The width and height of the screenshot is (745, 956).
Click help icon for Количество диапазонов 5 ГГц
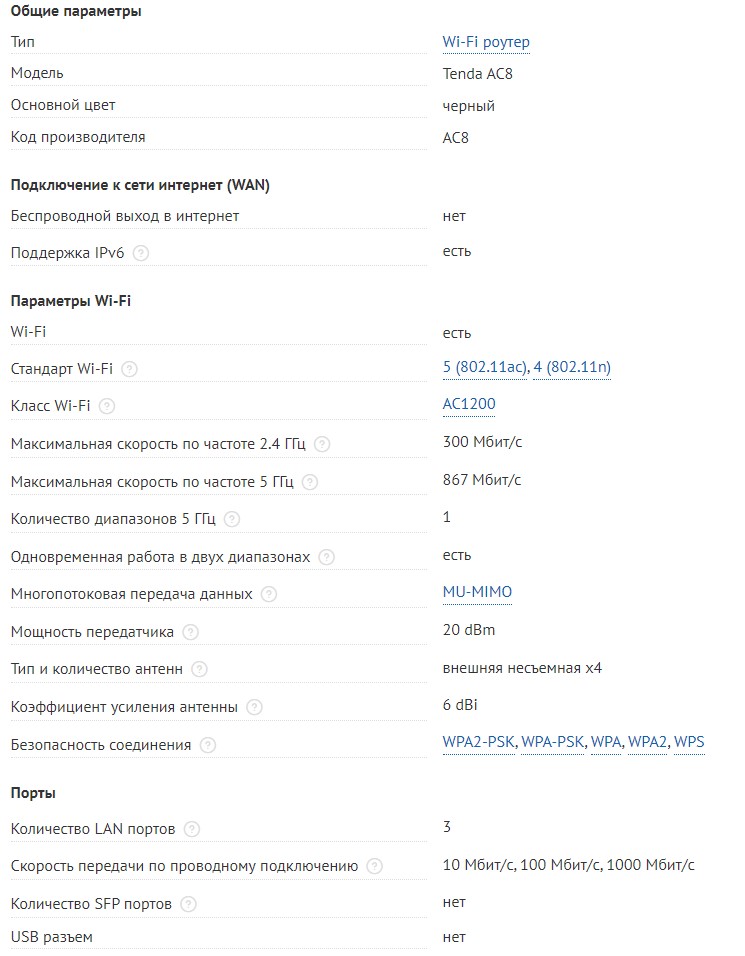coord(232,519)
